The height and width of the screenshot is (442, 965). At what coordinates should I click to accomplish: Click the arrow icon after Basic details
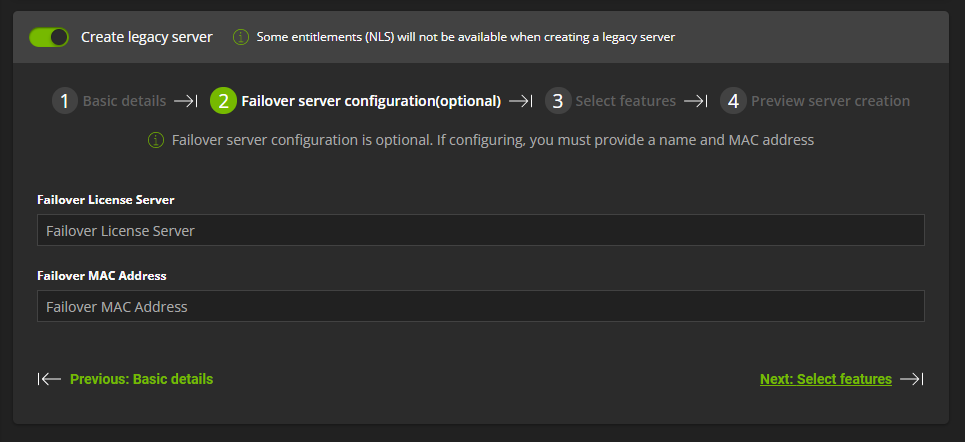185,101
